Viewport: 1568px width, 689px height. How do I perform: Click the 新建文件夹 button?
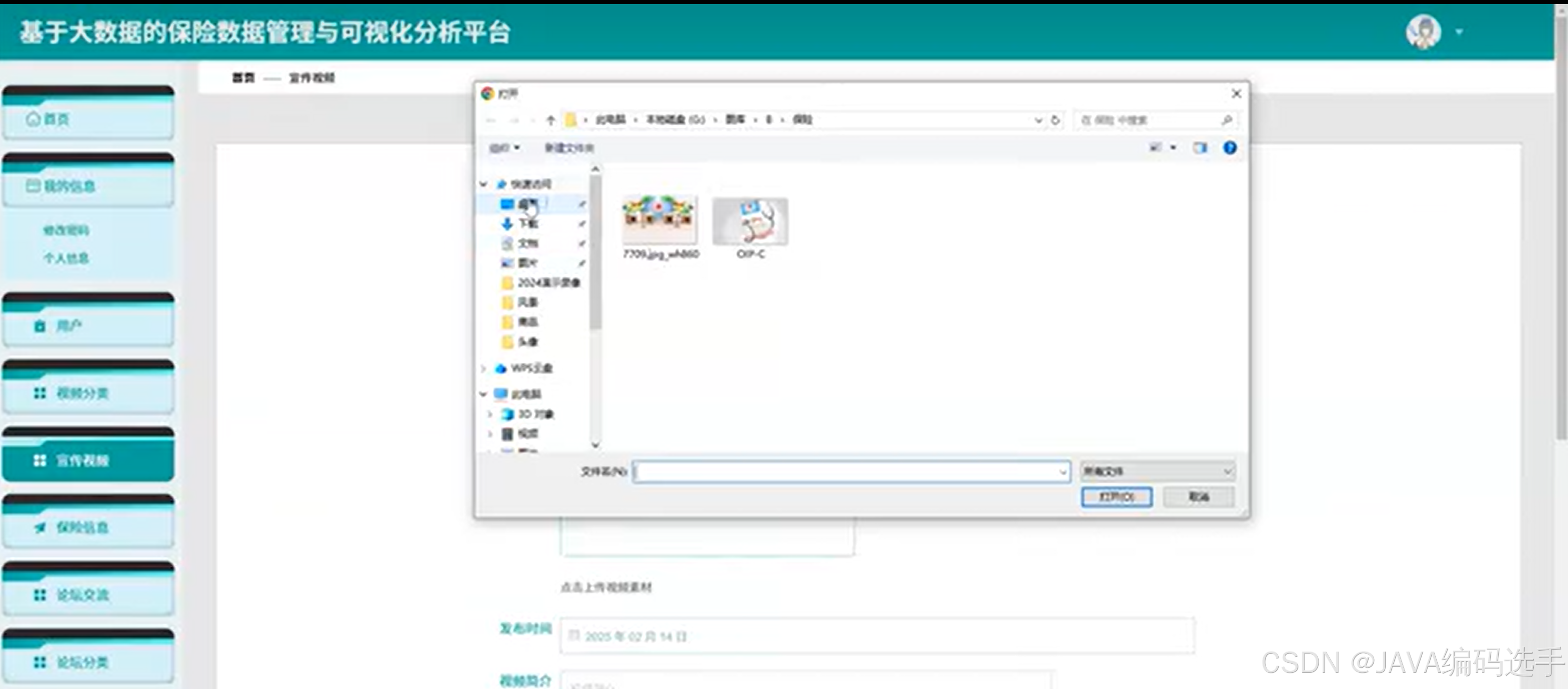coord(569,148)
